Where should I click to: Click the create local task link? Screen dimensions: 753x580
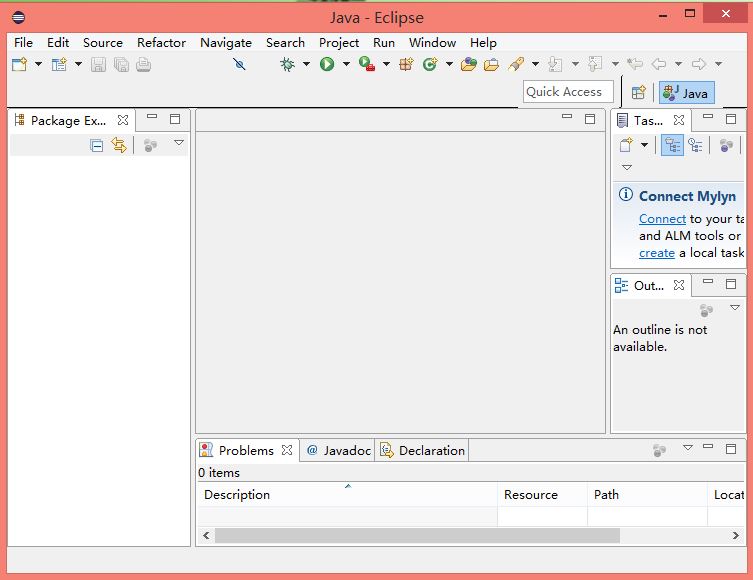click(656, 253)
